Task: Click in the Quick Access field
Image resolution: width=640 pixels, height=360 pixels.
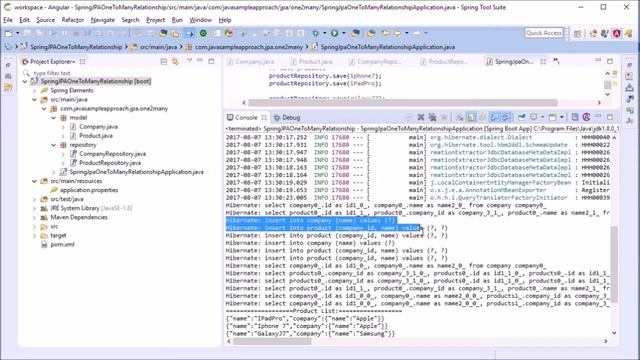Action: [544, 33]
